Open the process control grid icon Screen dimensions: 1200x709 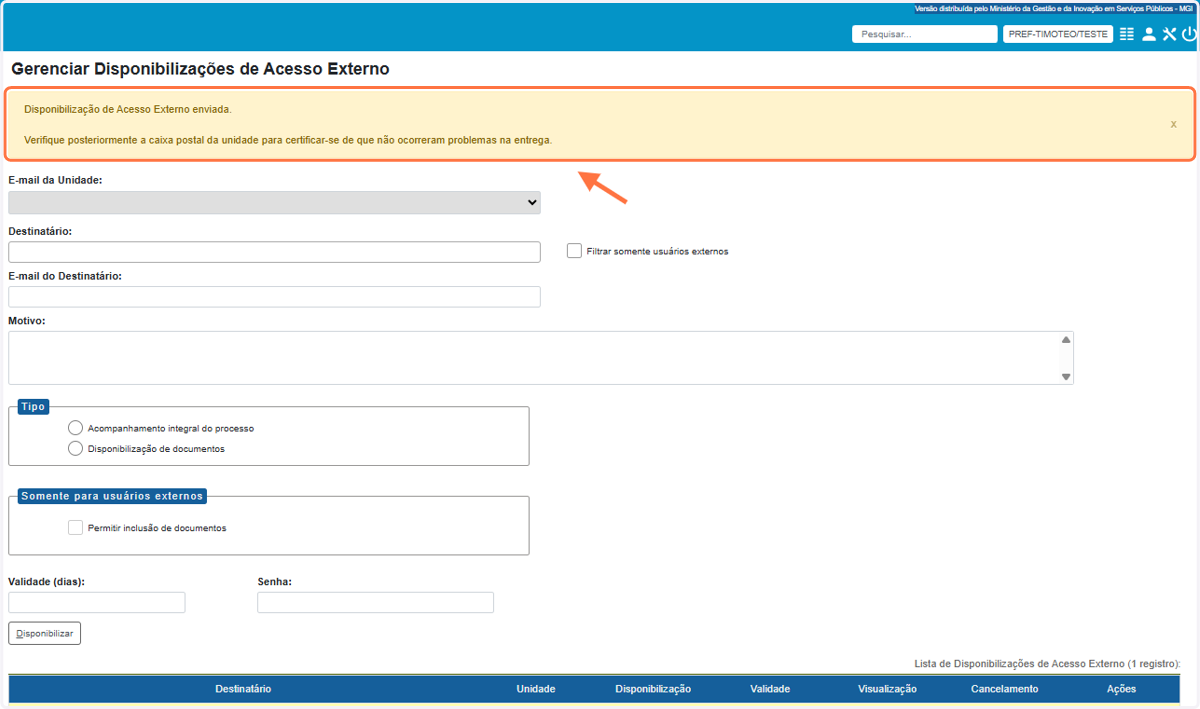click(x=1127, y=34)
